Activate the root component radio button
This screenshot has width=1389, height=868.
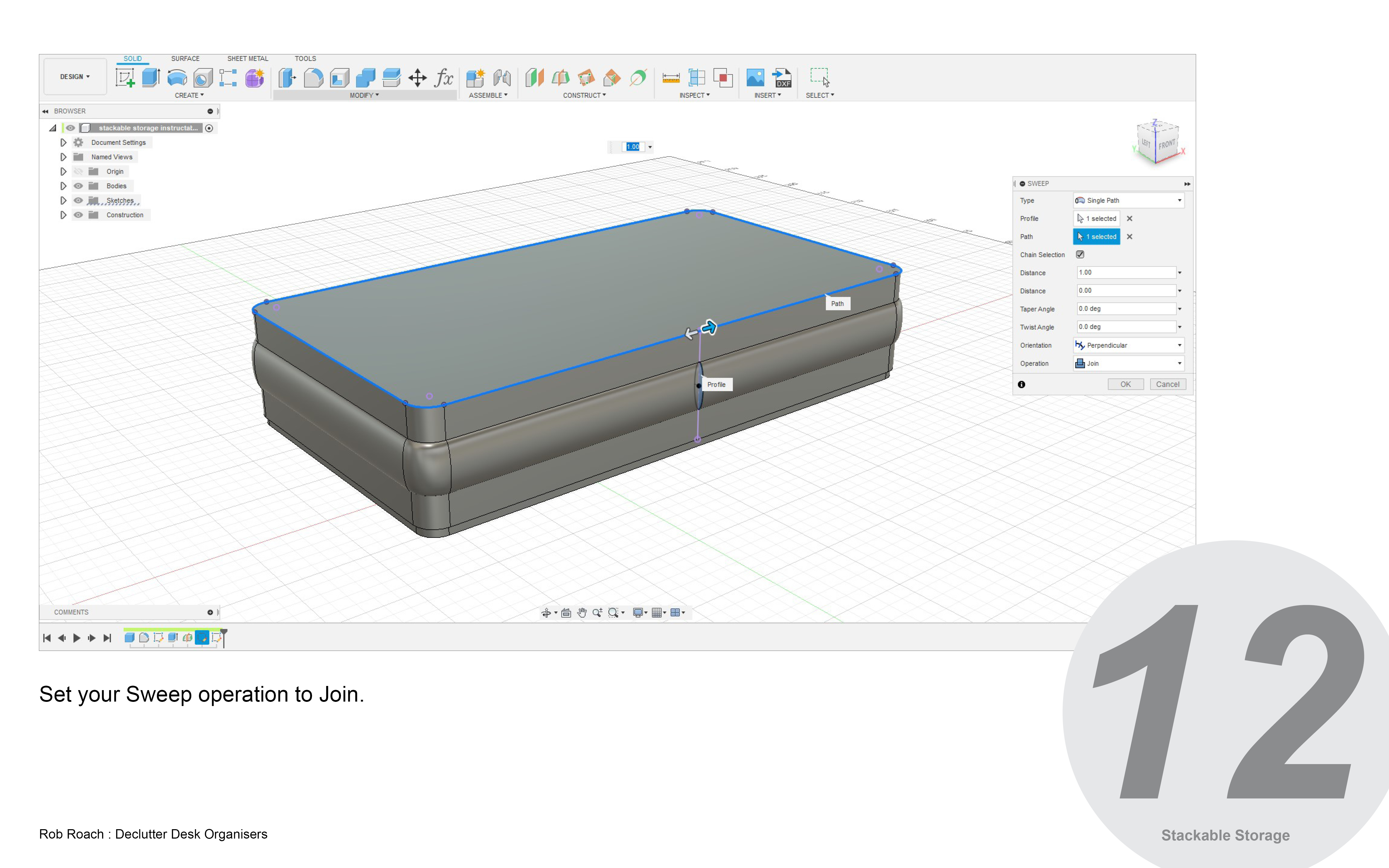tap(209, 128)
